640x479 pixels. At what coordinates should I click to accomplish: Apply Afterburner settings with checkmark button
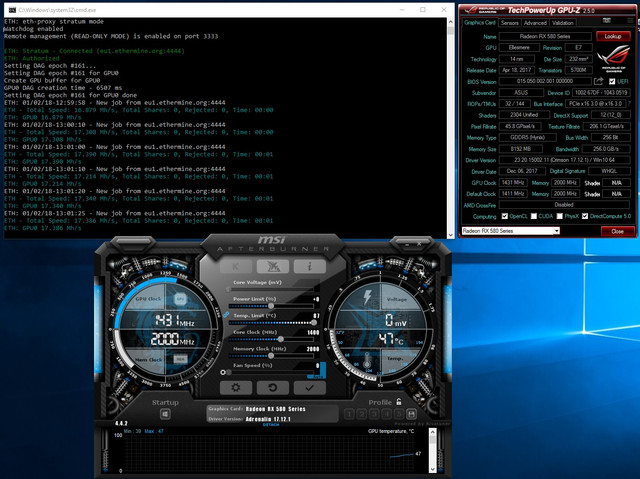coord(309,388)
